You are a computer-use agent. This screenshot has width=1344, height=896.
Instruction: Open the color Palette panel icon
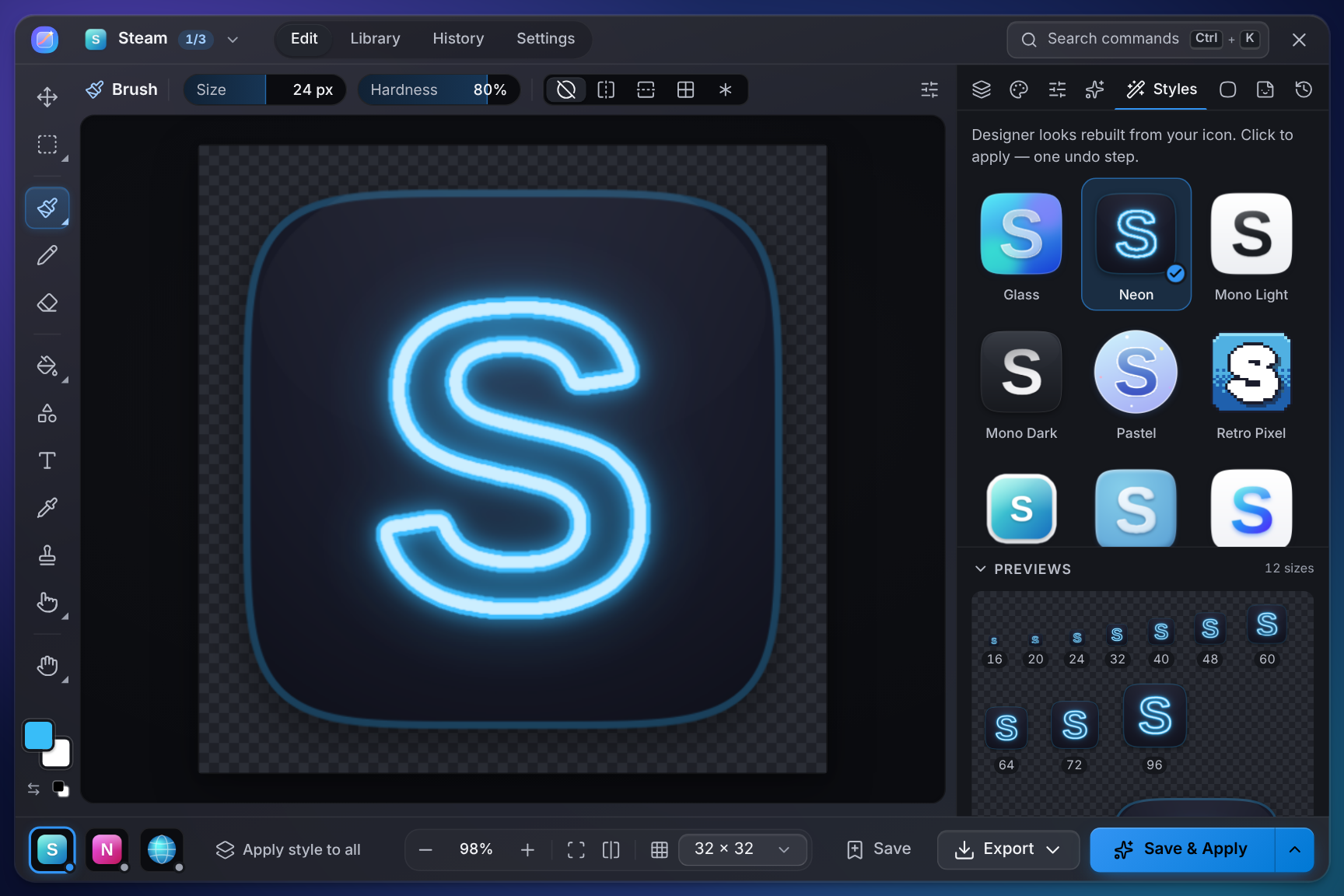tap(1019, 89)
